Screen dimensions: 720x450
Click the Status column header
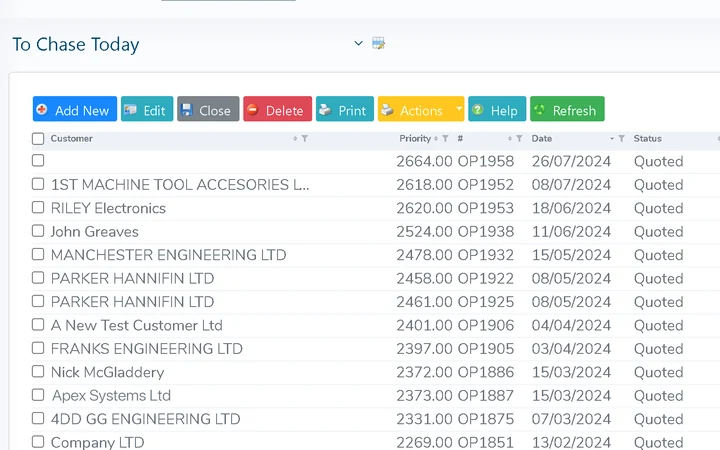point(647,138)
